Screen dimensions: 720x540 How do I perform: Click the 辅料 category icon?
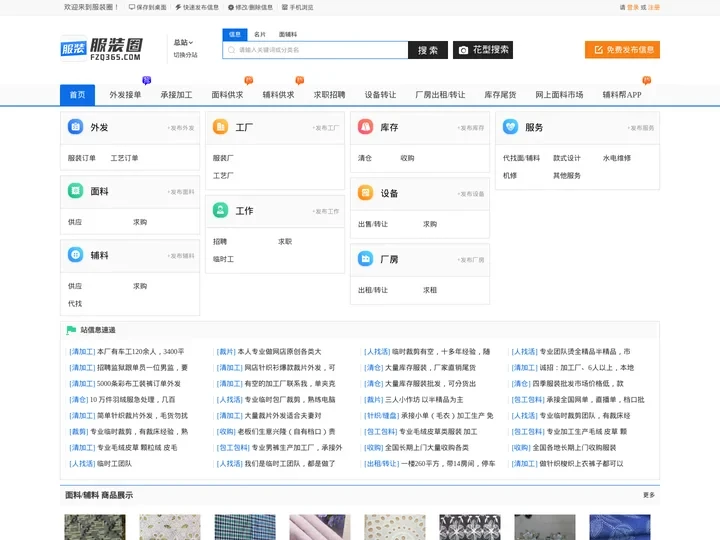[x=75, y=254]
